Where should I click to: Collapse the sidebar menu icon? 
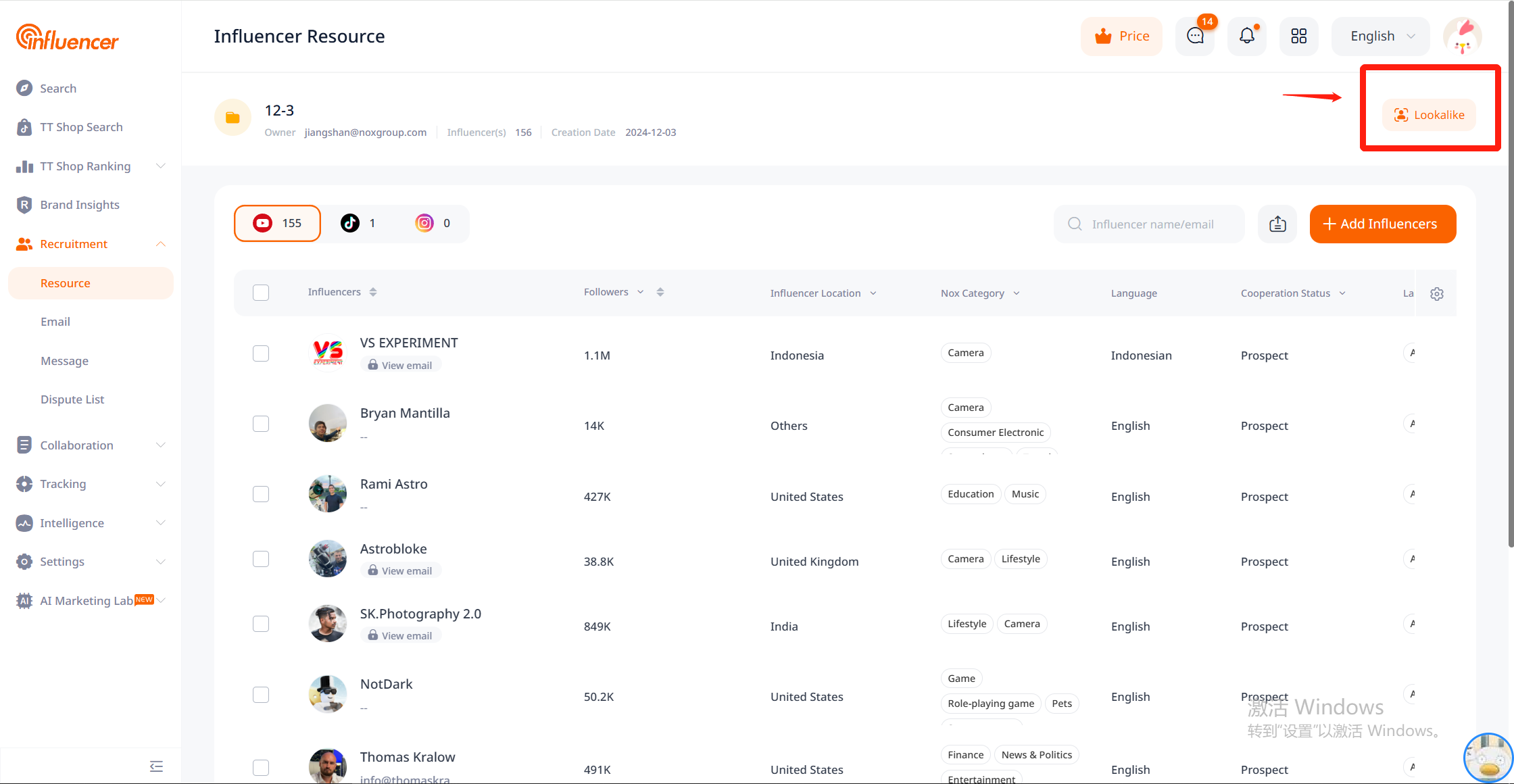pos(156,766)
